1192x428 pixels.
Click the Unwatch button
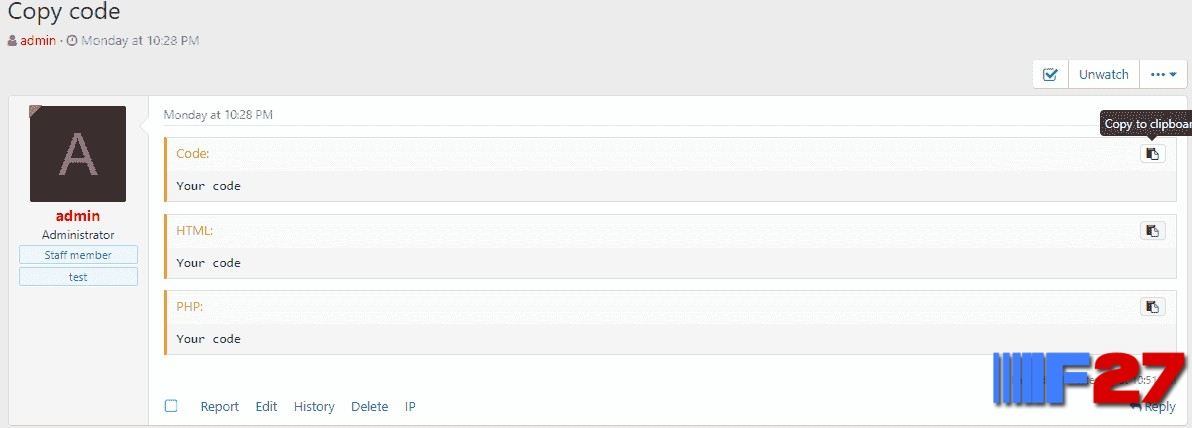[1103, 74]
